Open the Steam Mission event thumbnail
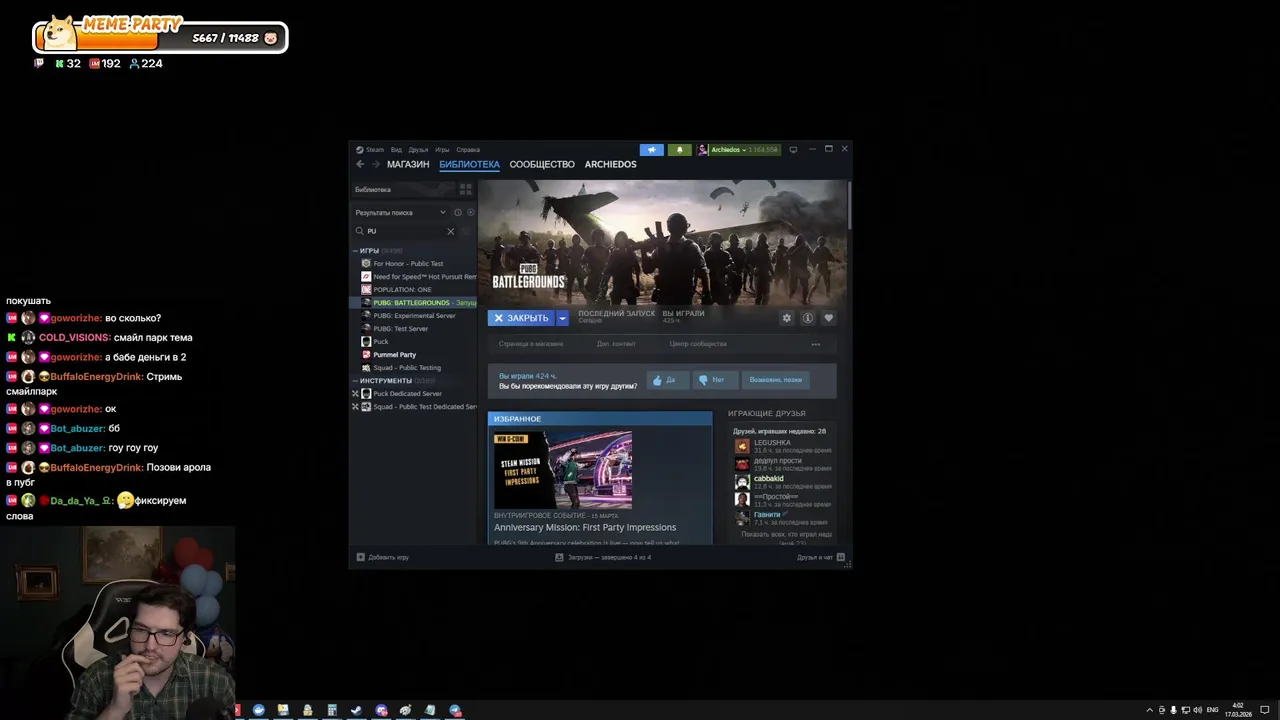The height and width of the screenshot is (720, 1280). [x=563, y=470]
